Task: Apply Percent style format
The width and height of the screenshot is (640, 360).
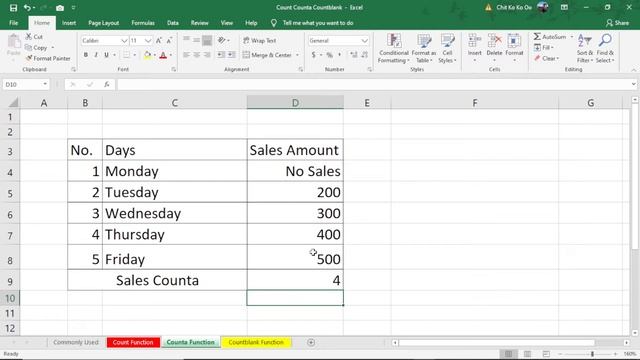Action: coord(329,55)
